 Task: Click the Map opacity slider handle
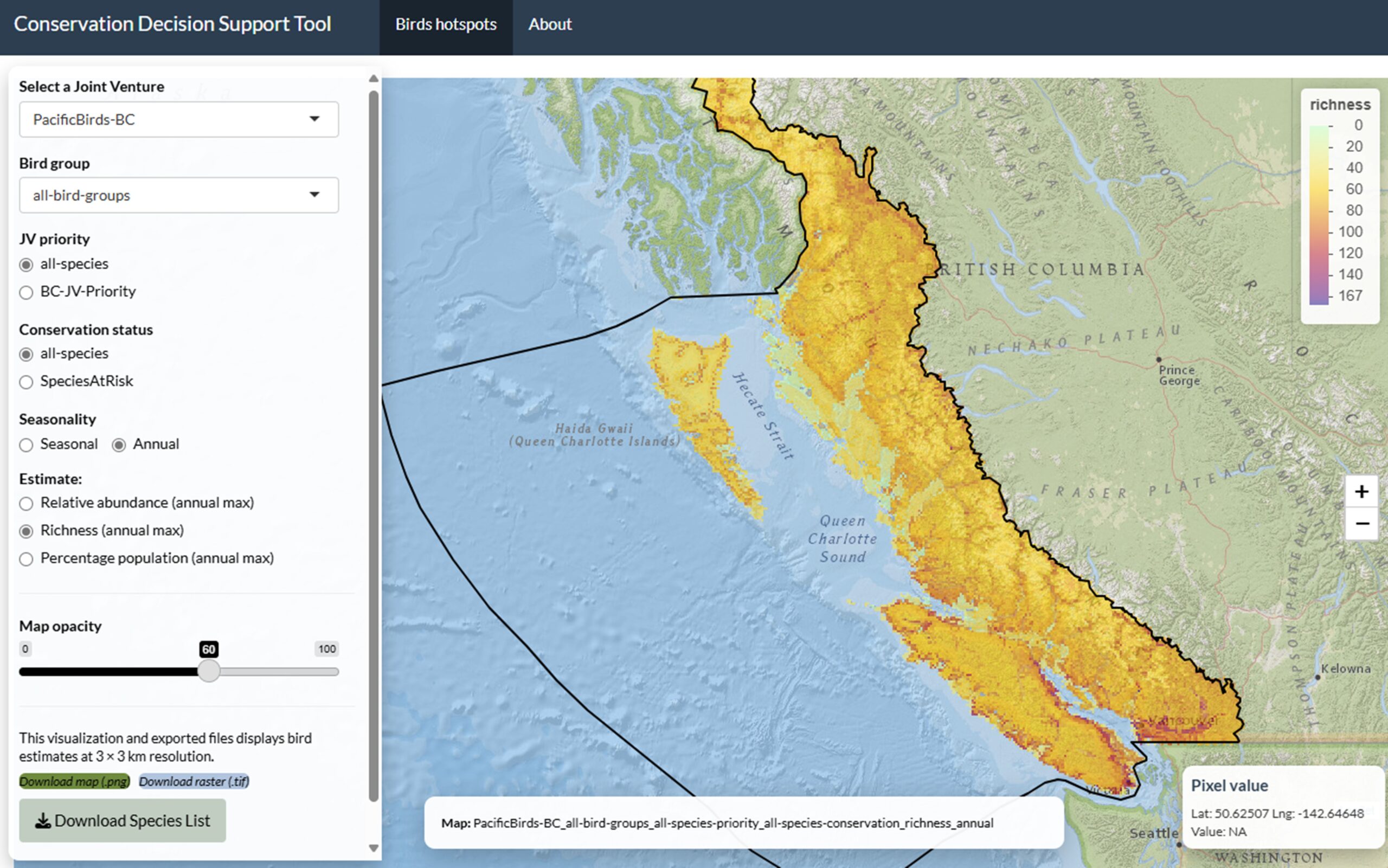[x=209, y=671]
